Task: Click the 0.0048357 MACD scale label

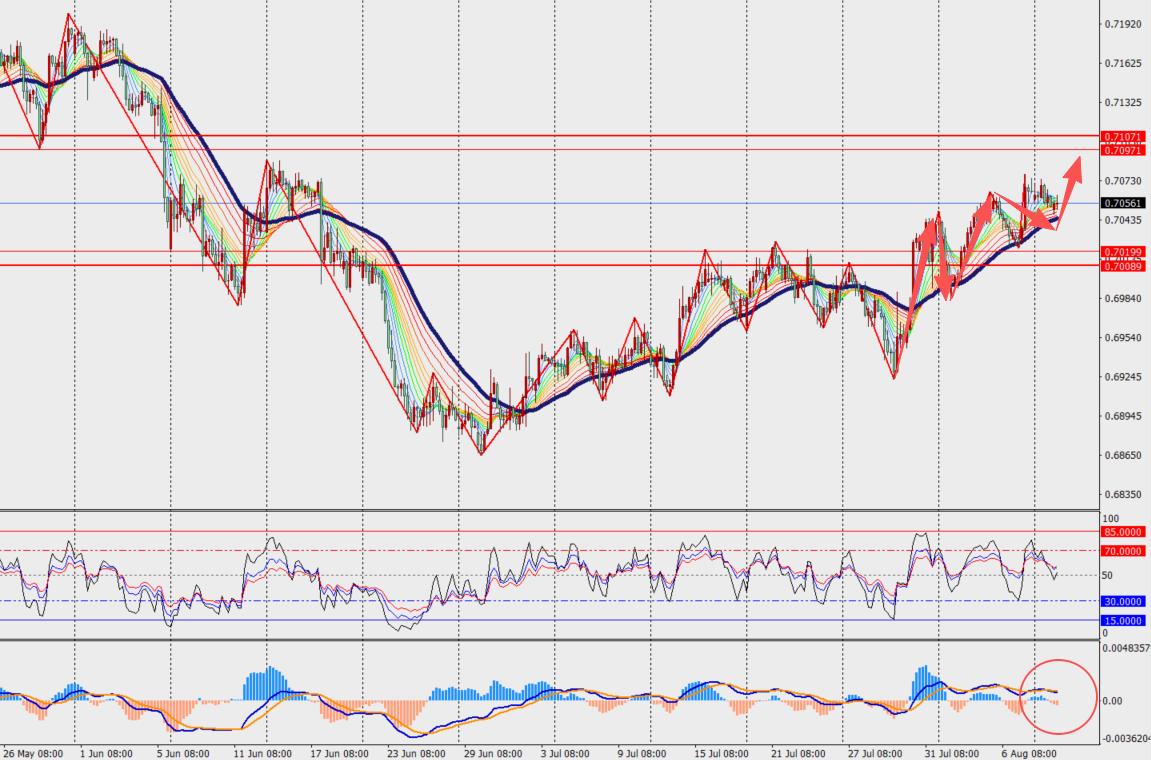Action: [1127, 648]
